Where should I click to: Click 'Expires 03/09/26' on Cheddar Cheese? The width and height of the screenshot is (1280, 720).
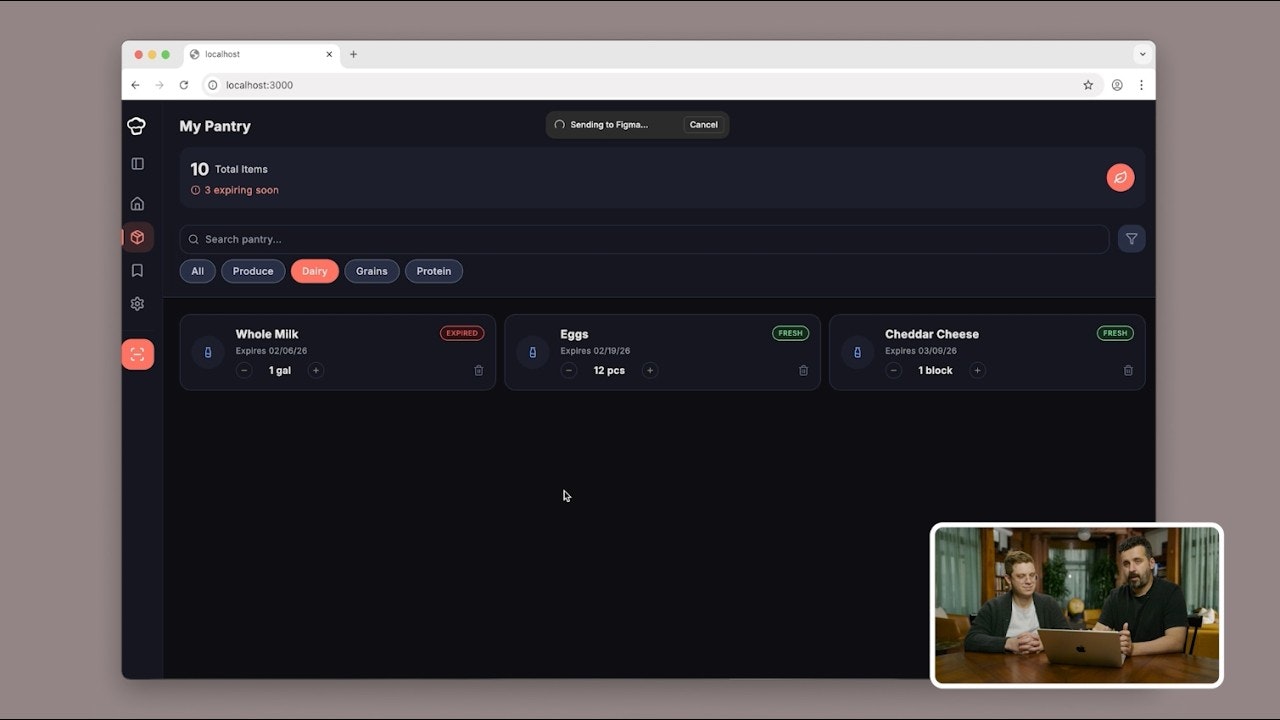point(921,351)
